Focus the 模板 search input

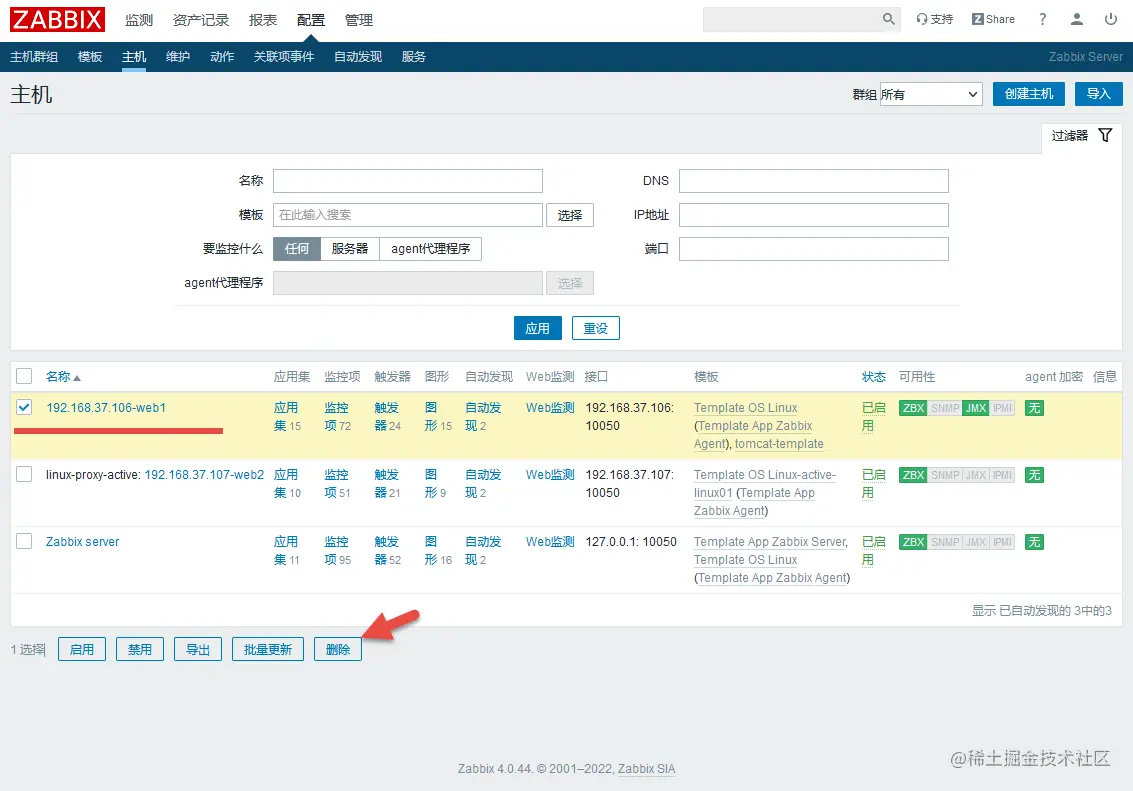408,215
